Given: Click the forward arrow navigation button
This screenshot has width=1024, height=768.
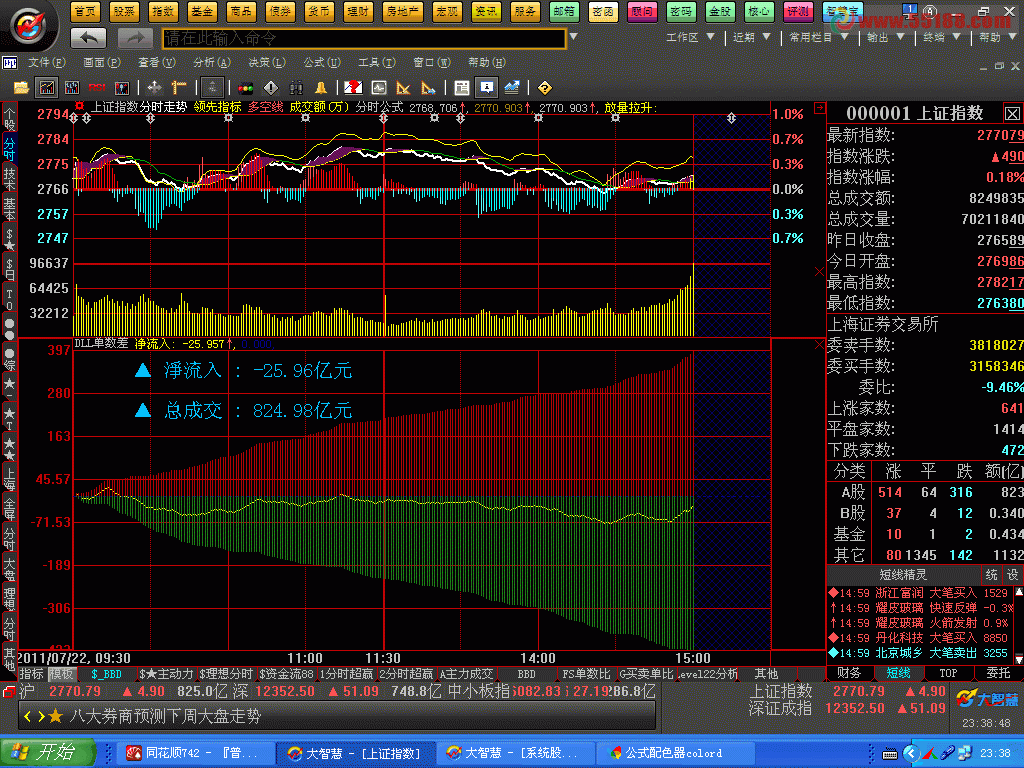Looking at the screenshot, I should tap(135, 39).
